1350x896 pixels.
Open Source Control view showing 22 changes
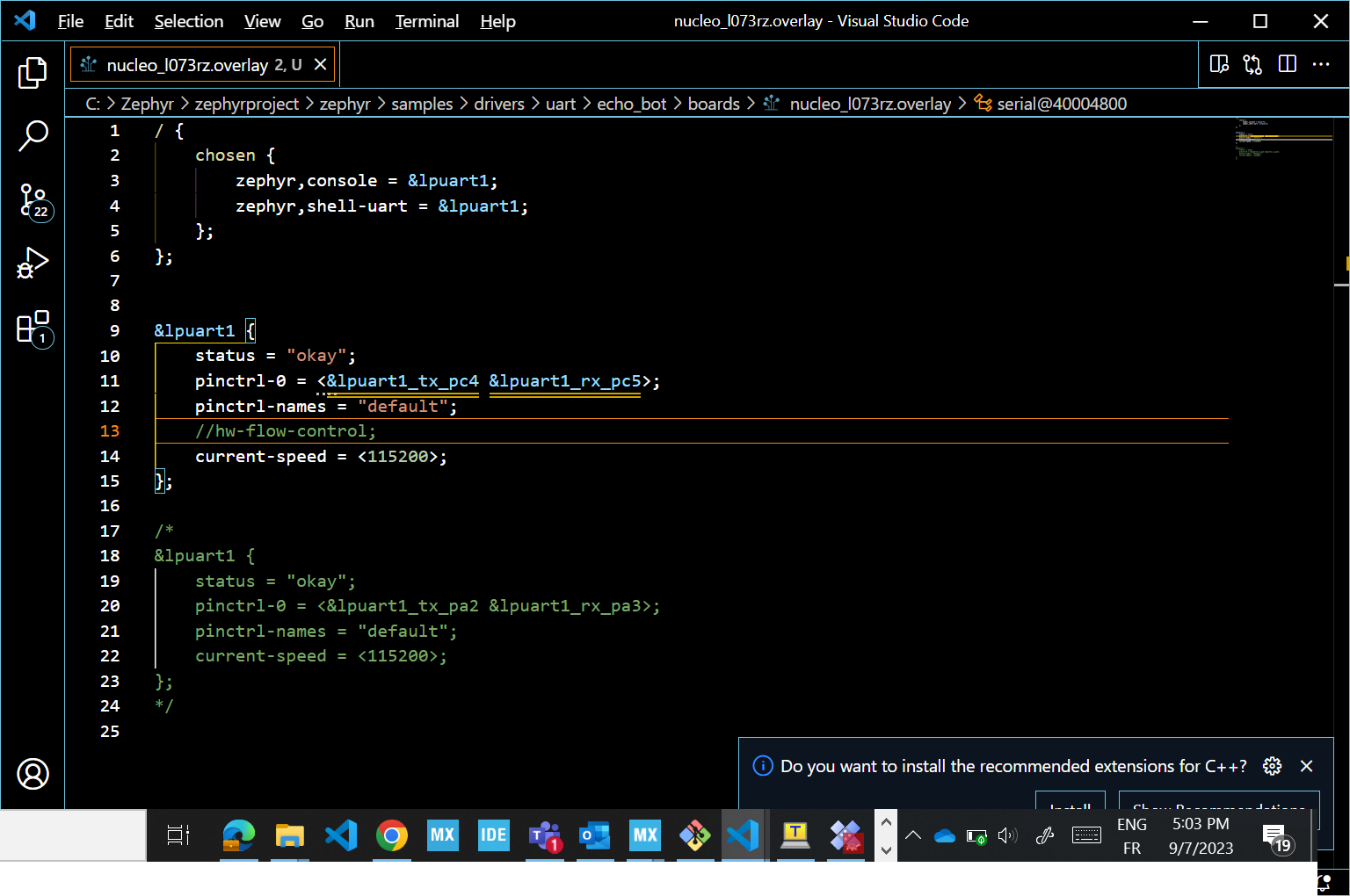[33, 200]
